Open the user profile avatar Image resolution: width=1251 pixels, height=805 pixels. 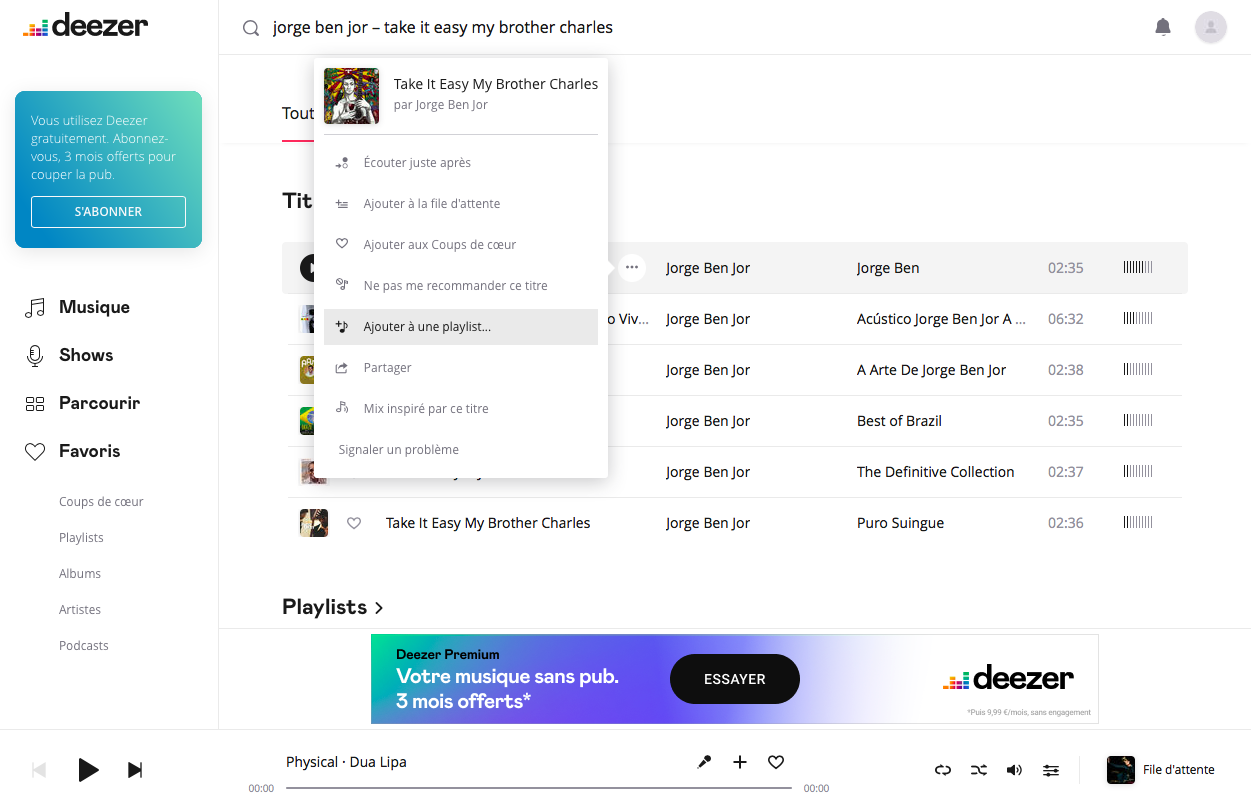tap(1211, 27)
